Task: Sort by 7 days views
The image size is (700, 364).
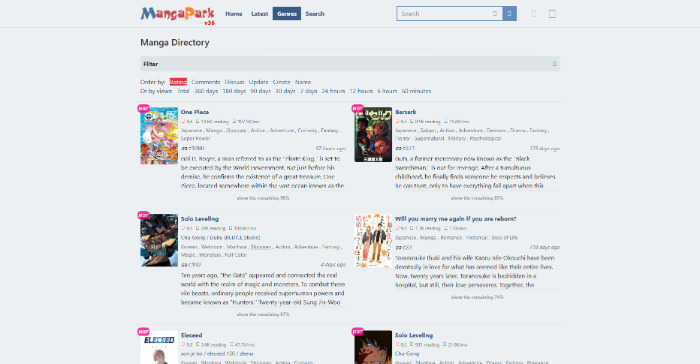Action: coord(308,91)
